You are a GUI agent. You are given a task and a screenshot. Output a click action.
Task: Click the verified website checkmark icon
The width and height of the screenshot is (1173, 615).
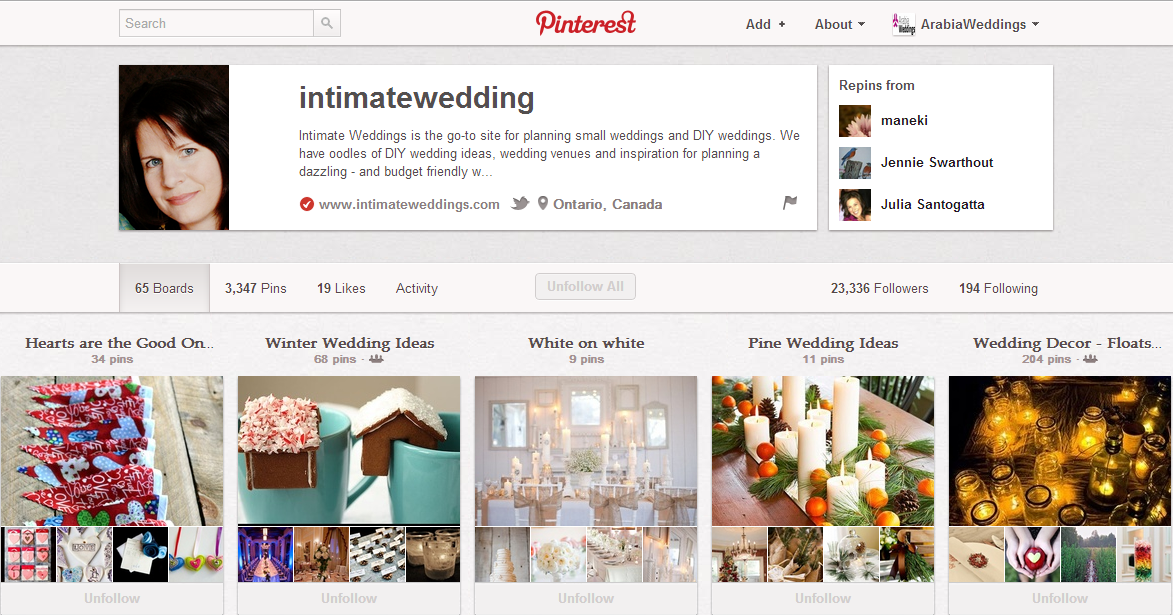[x=307, y=204]
